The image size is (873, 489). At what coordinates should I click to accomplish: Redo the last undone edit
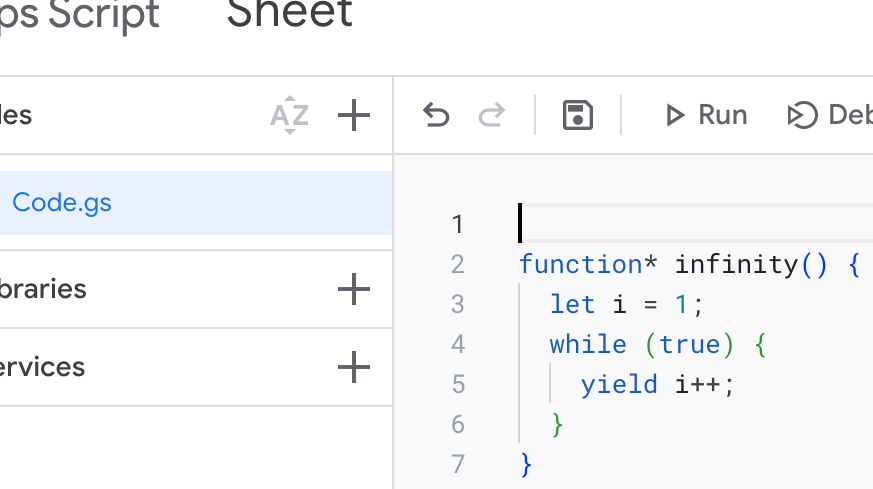click(x=491, y=116)
